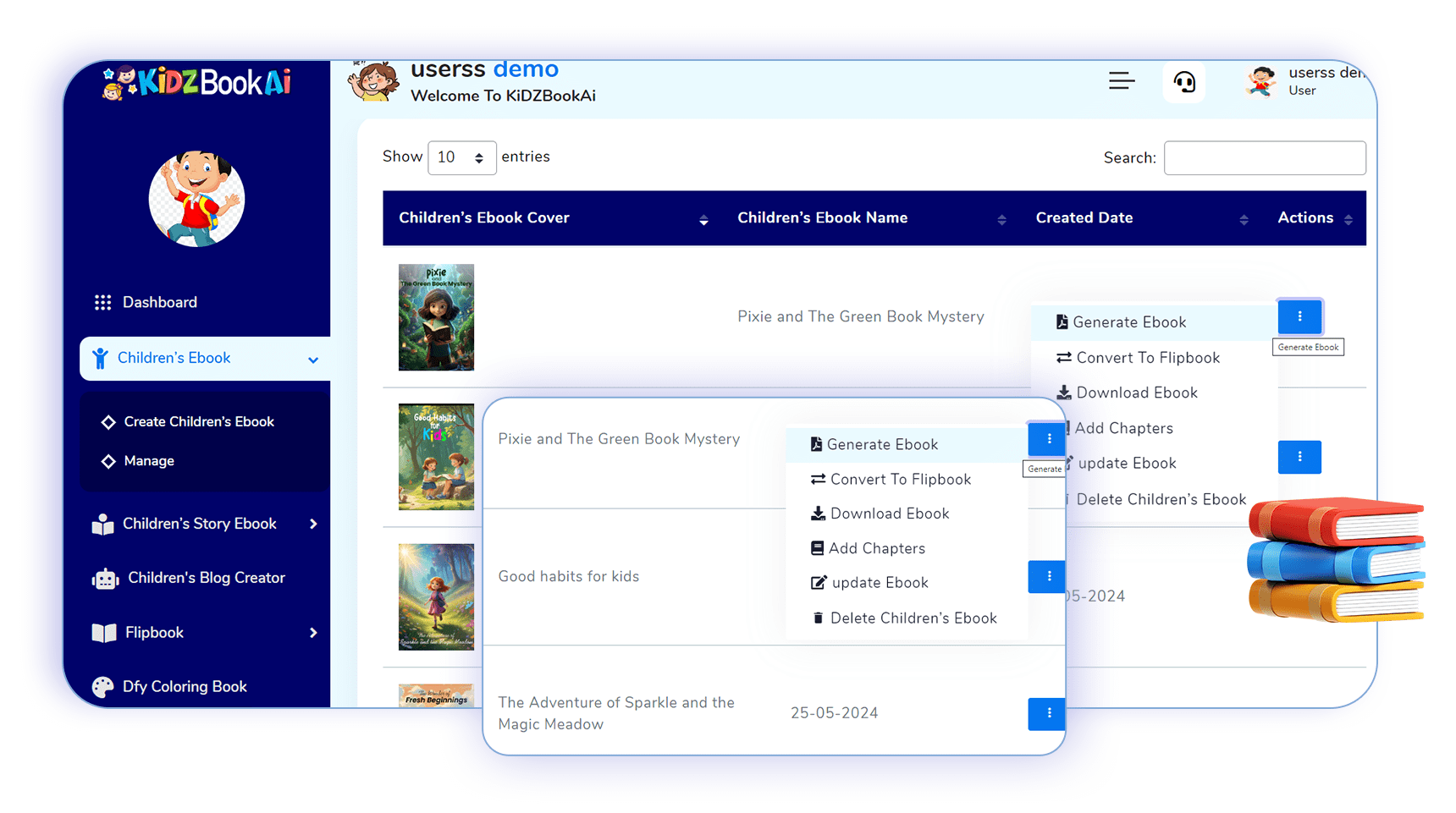This screenshot has height=813, width=1456.
Task: Click the Search input field
Action: click(1264, 158)
